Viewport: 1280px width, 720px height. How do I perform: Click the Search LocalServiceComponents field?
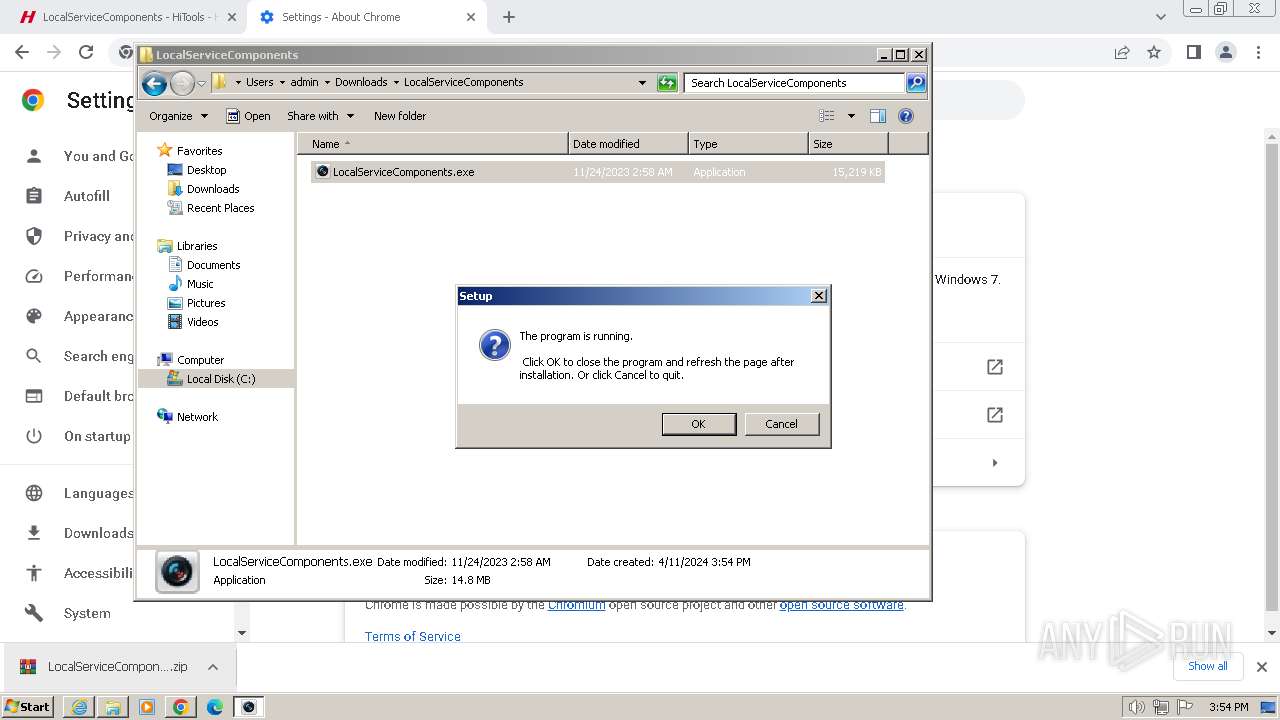tap(795, 83)
